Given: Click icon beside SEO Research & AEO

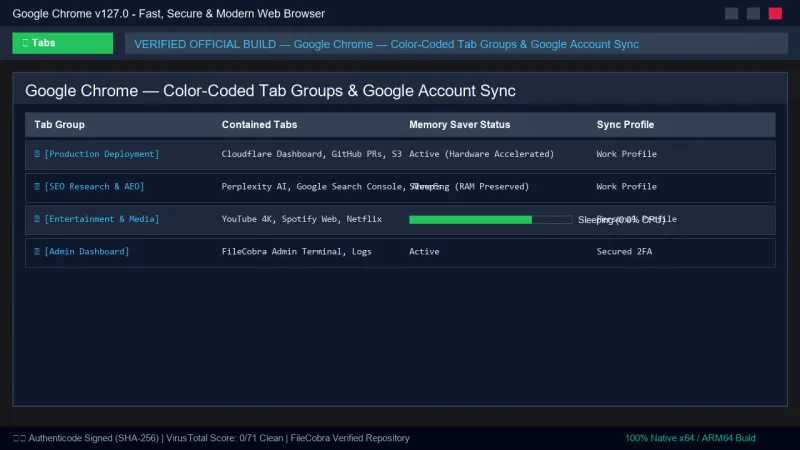Looking at the screenshot, I should (37, 186).
